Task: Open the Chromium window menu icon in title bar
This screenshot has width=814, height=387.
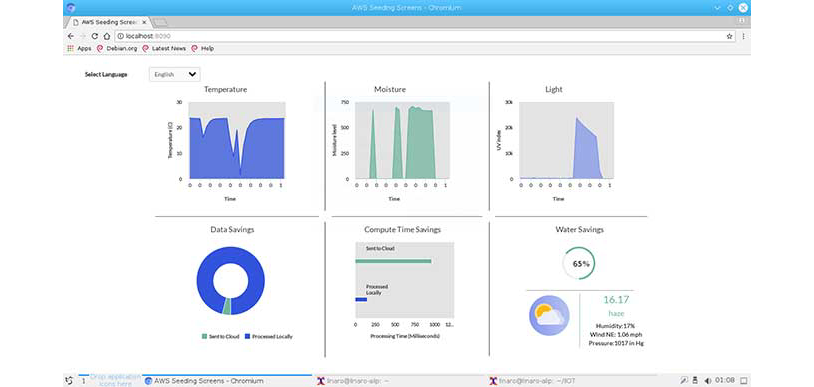Action: tap(71, 8)
